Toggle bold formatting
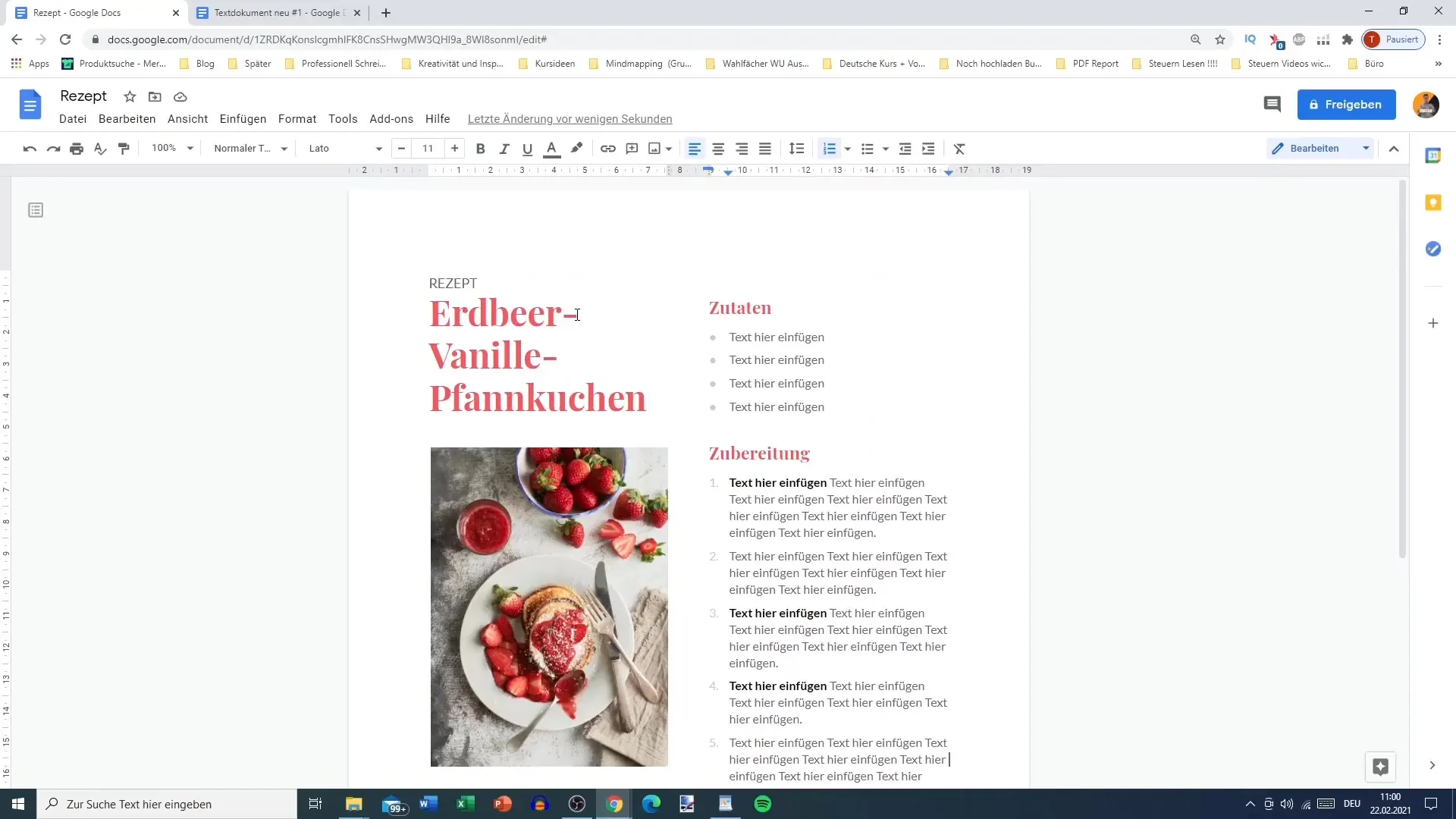Screen dimensions: 1456x819 (480, 149)
